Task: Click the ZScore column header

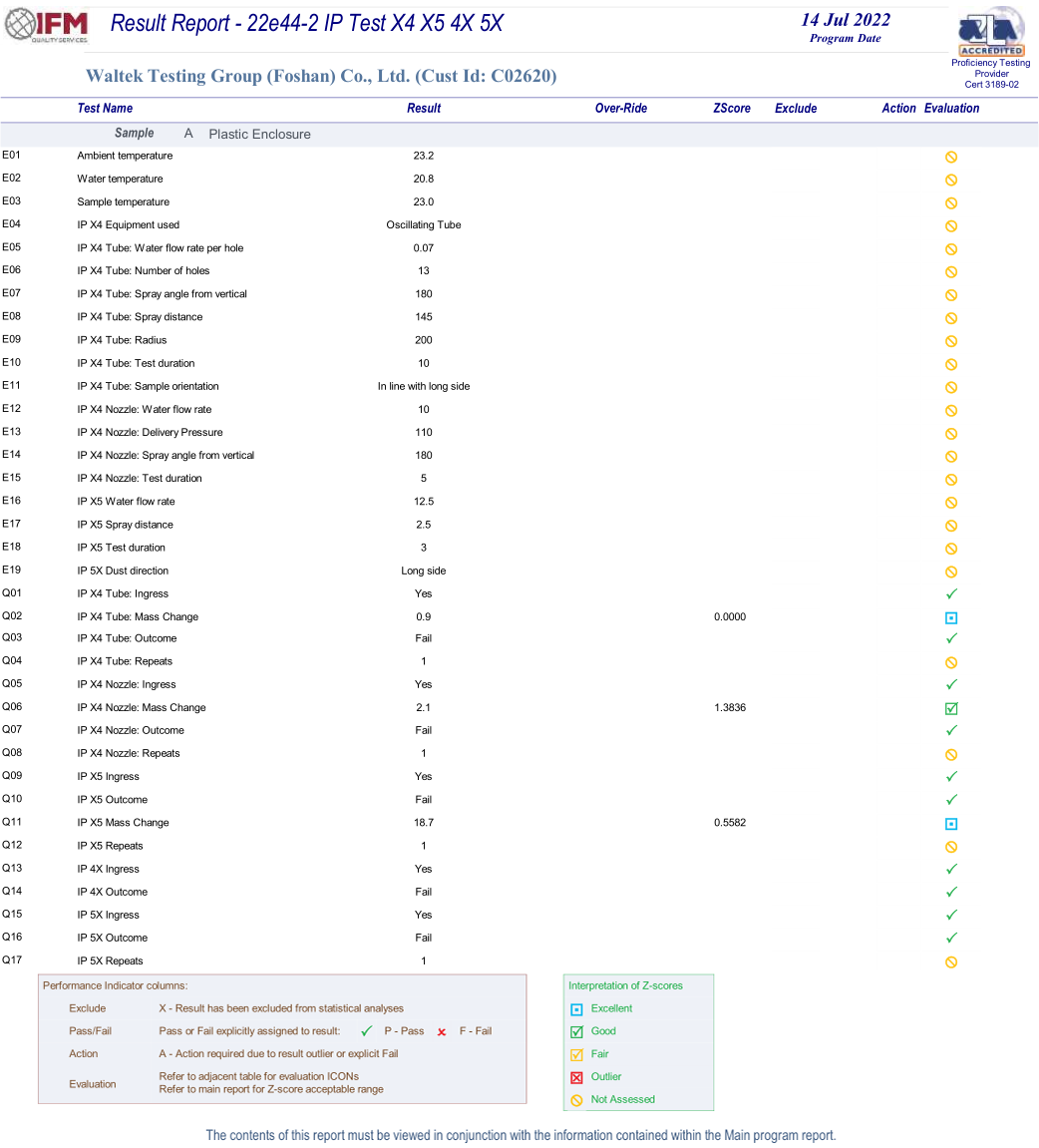Action: point(732,109)
